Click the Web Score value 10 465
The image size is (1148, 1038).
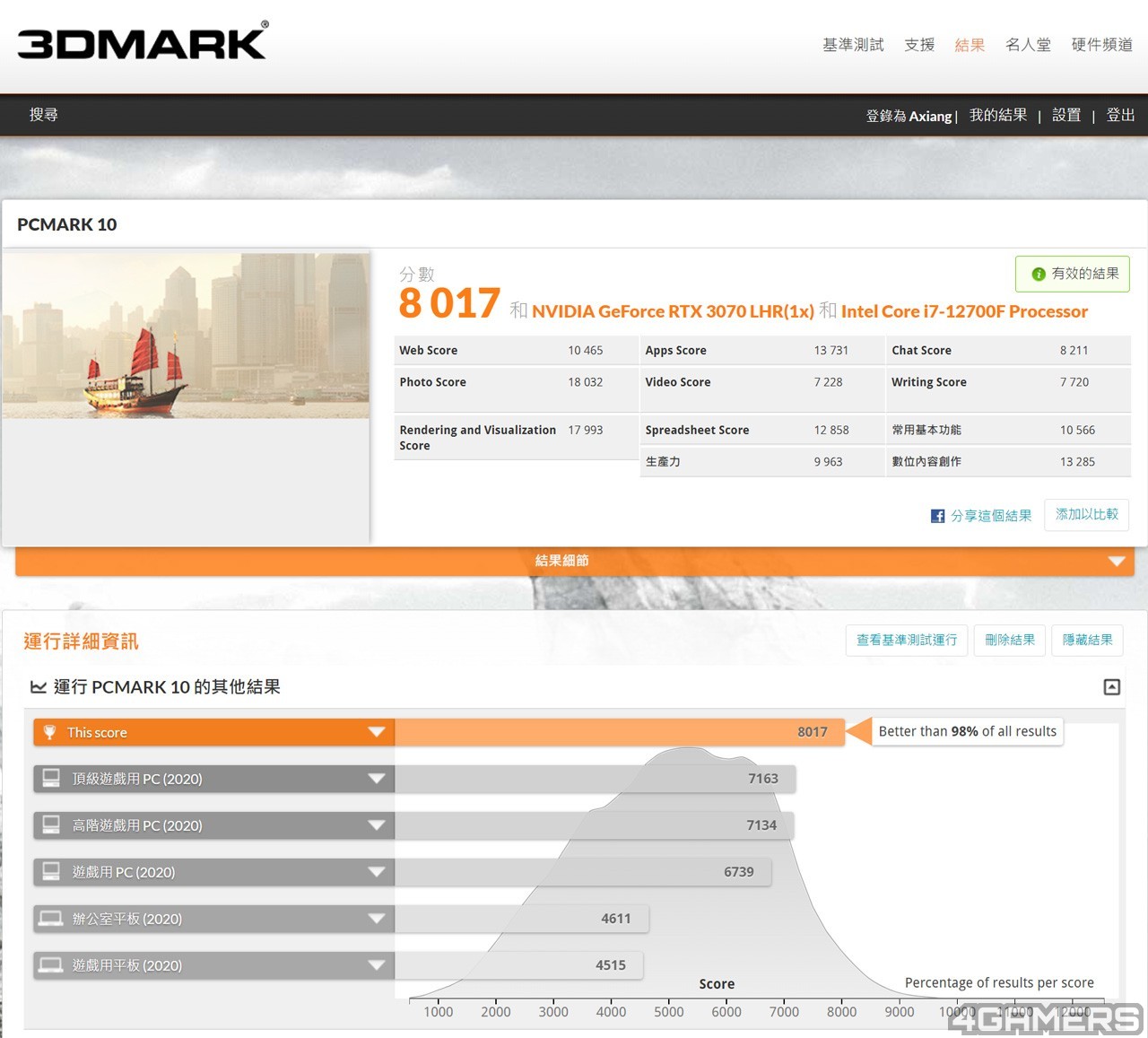click(x=585, y=351)
